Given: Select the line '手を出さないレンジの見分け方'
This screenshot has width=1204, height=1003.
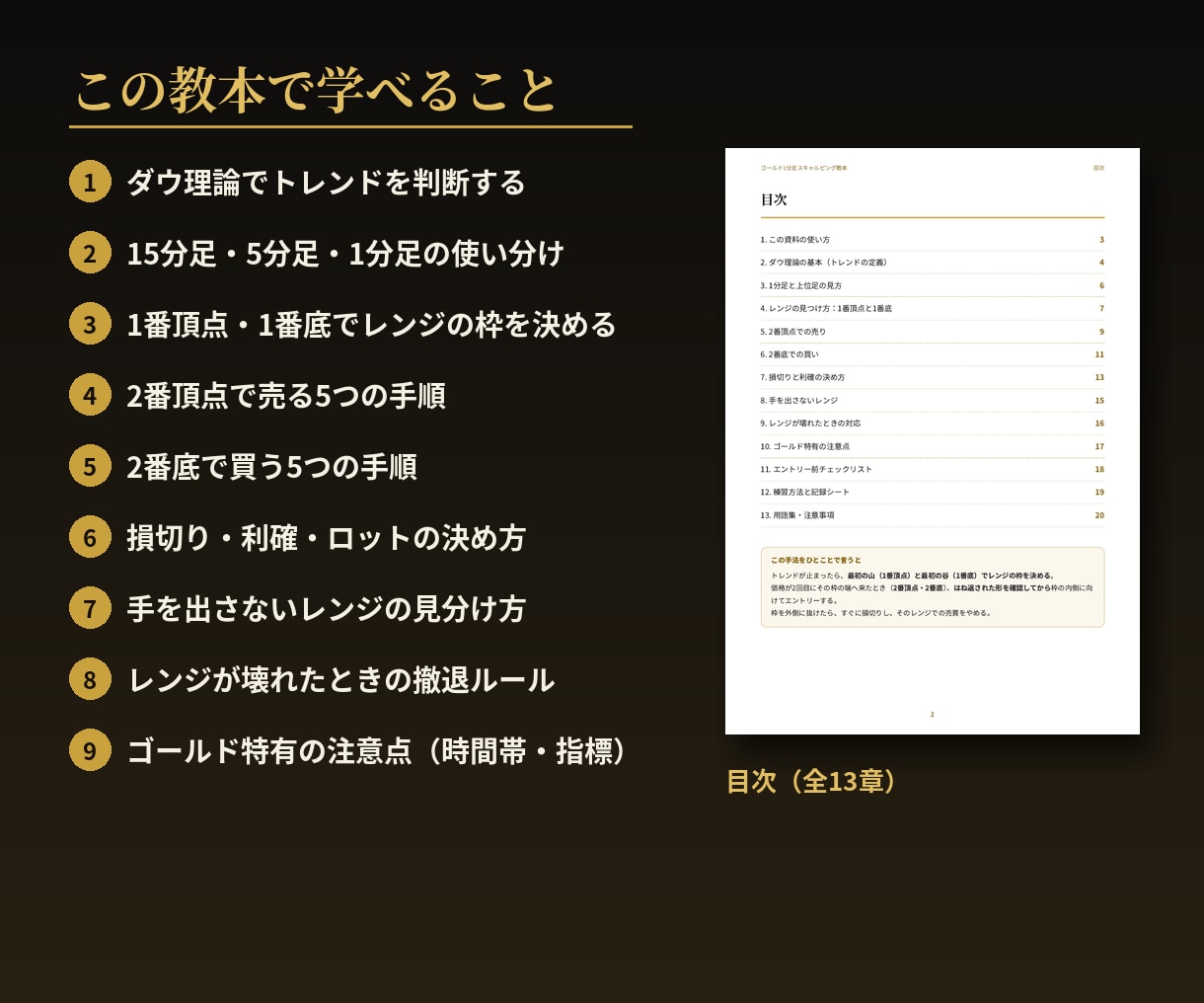Looking at the screenshot, I should click(326, 609).
